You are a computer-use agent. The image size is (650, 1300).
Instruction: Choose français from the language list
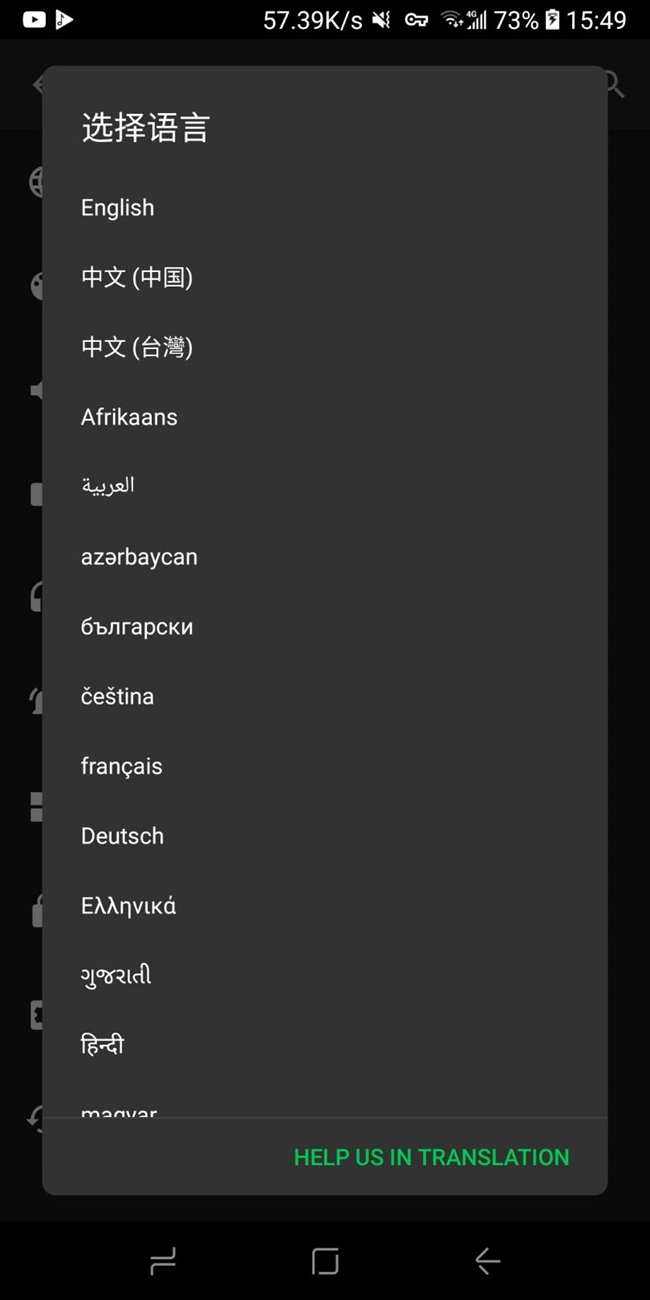point(122,766)
